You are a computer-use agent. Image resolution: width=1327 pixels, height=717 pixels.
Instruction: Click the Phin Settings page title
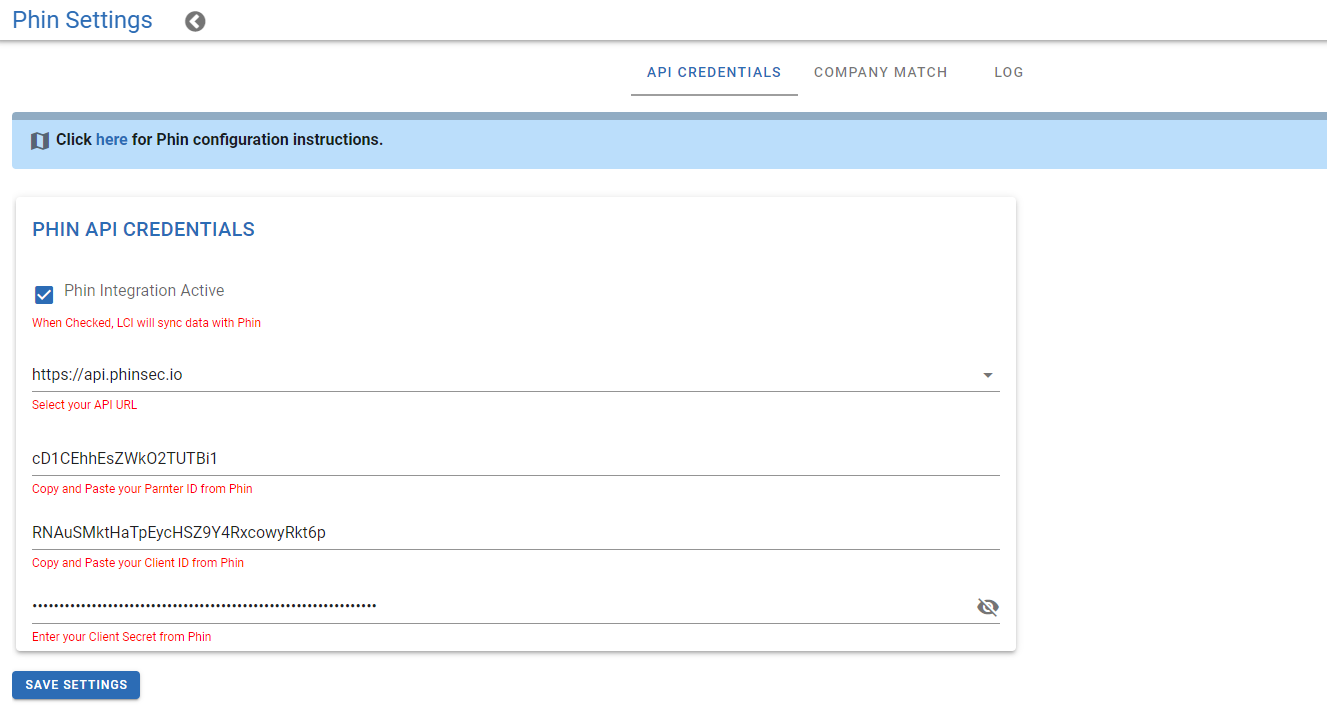[82, 20]
